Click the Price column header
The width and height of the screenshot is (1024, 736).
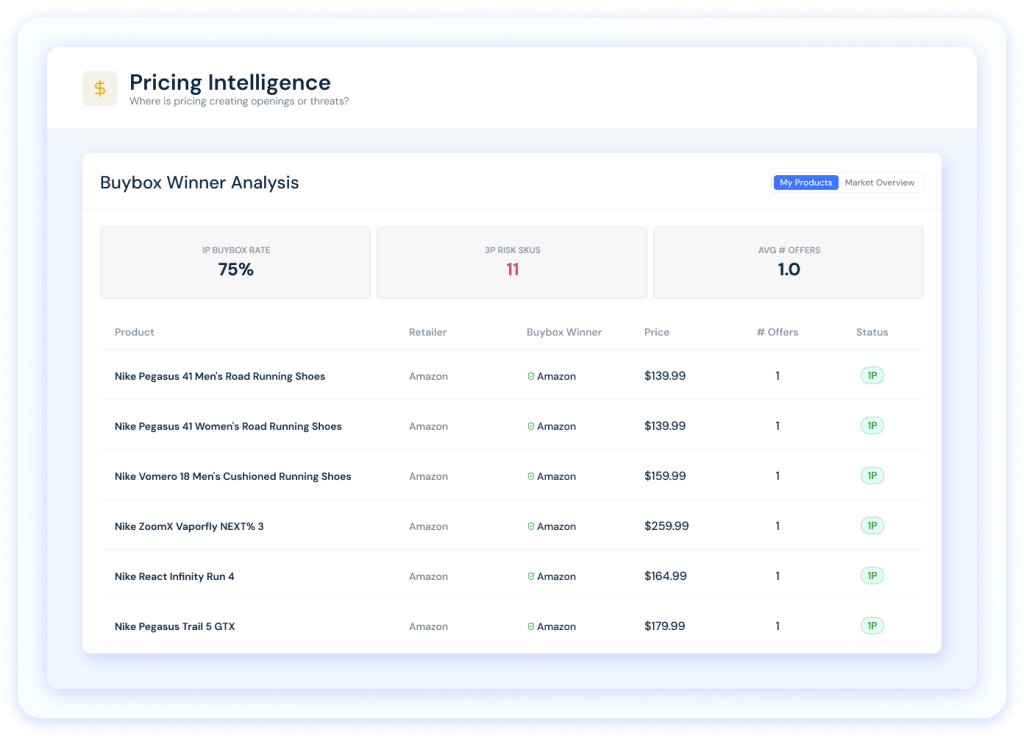(x=657, y=332)
